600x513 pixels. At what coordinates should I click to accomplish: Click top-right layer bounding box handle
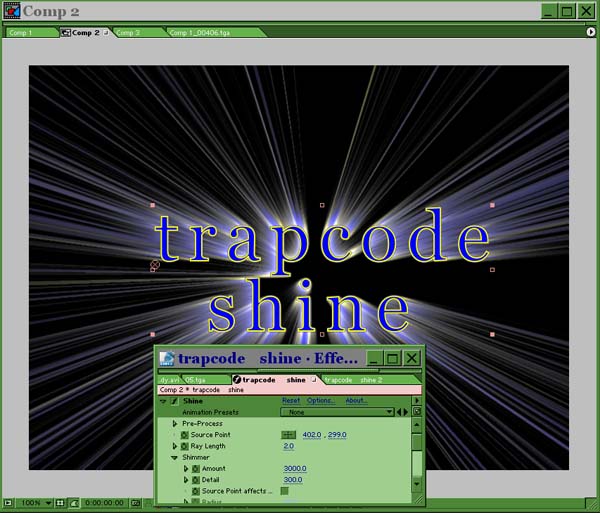click(492, 205)
